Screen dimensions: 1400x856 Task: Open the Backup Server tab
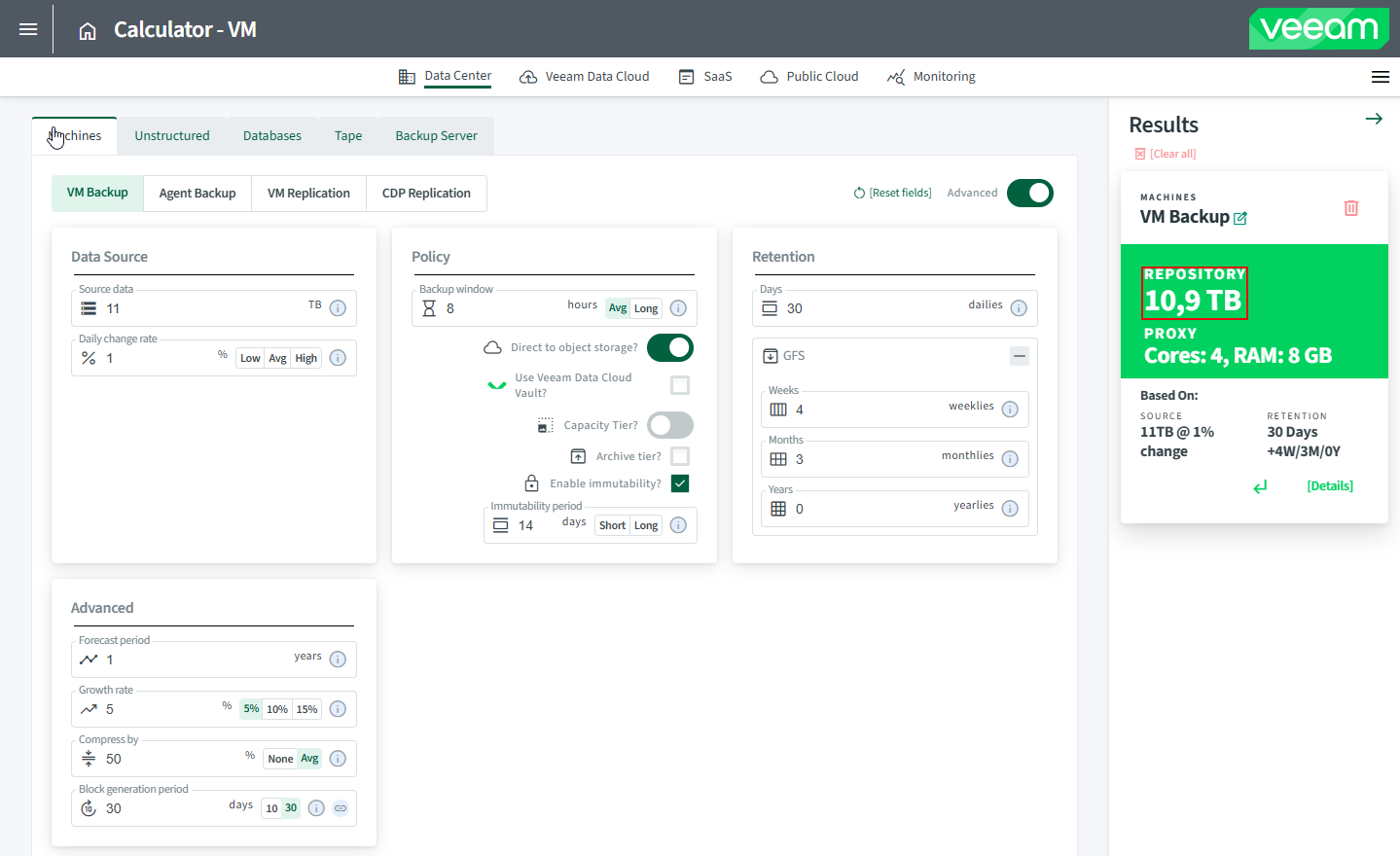[436, 136]
